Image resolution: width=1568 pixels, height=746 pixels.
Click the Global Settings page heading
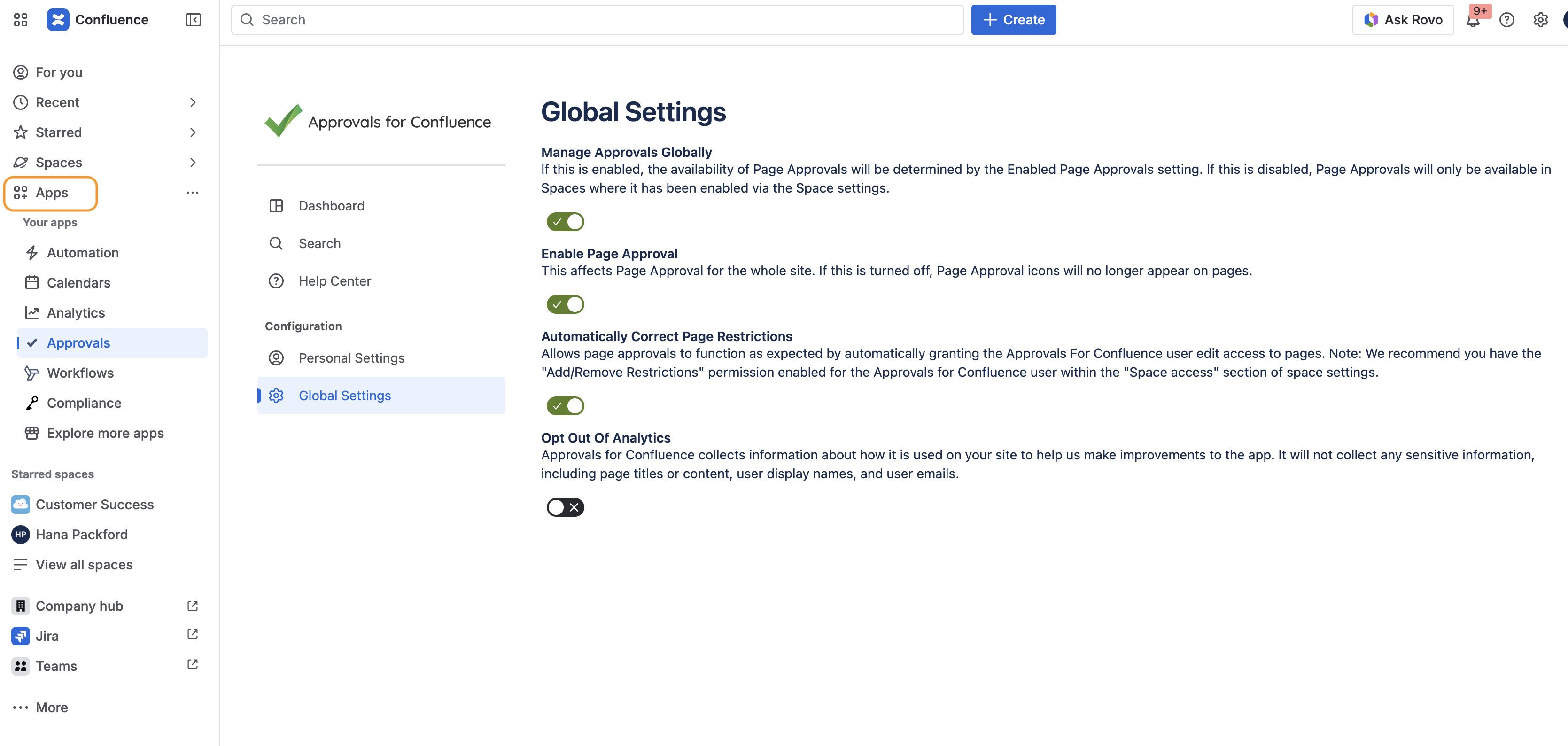(634, 112)
